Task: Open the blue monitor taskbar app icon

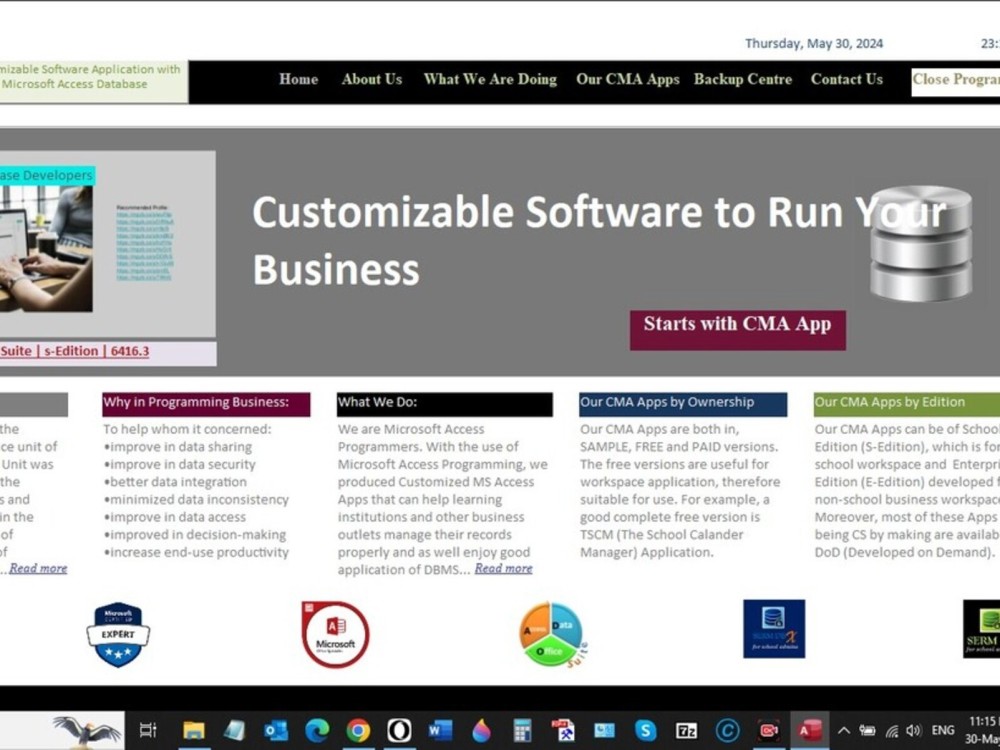Action: click(605, 730)
